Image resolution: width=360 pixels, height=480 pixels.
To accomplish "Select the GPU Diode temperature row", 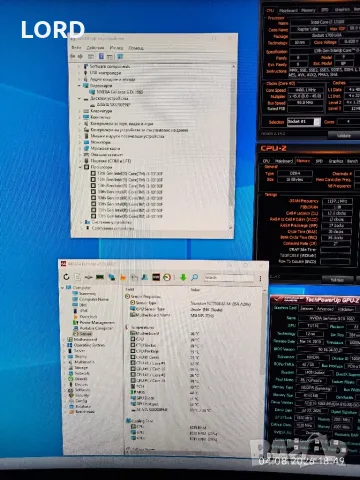I will pos(142,398).
